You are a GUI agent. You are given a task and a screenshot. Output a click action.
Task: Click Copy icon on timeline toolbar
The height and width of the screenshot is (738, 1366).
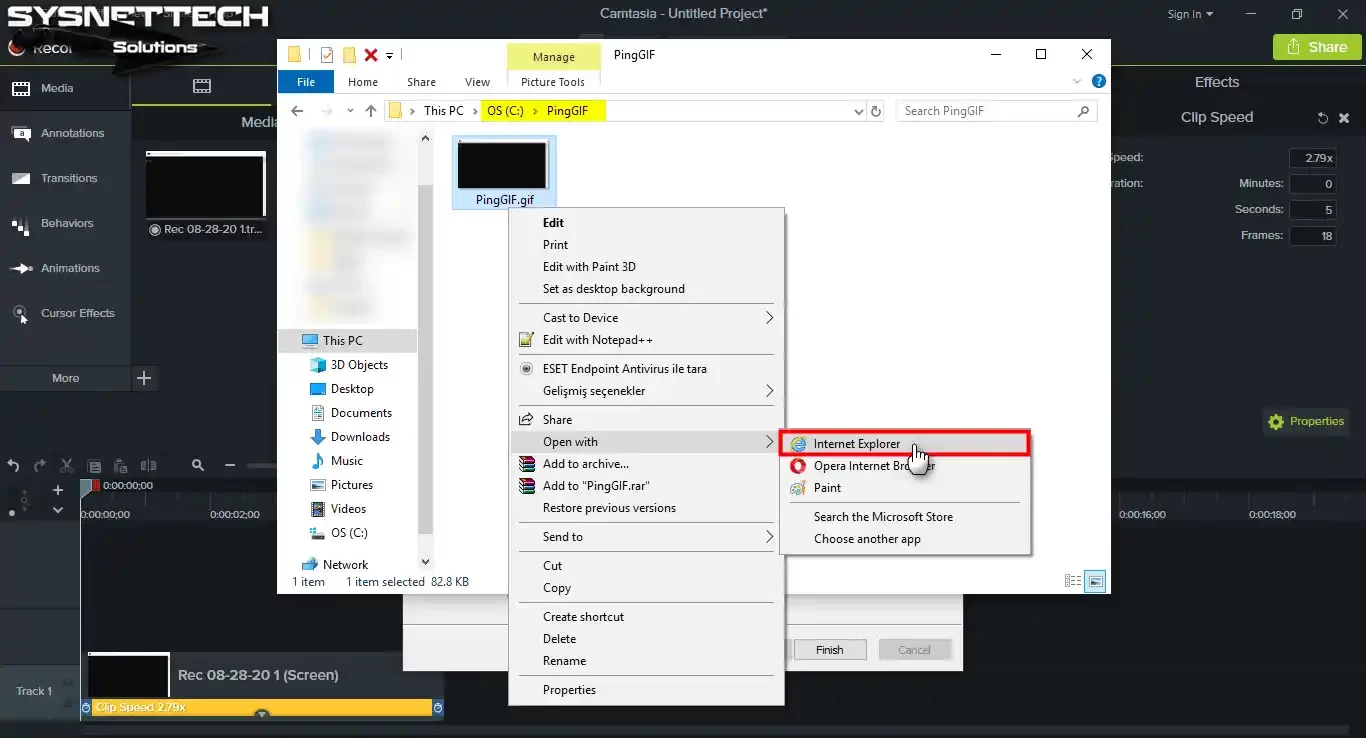94,466
